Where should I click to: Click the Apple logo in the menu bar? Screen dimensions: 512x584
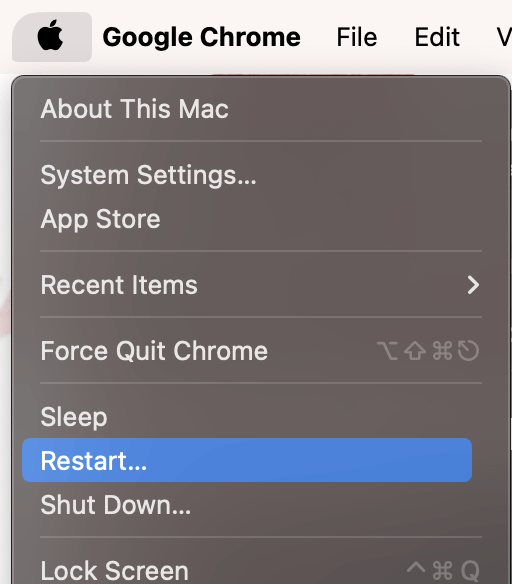tap(51, 36)
